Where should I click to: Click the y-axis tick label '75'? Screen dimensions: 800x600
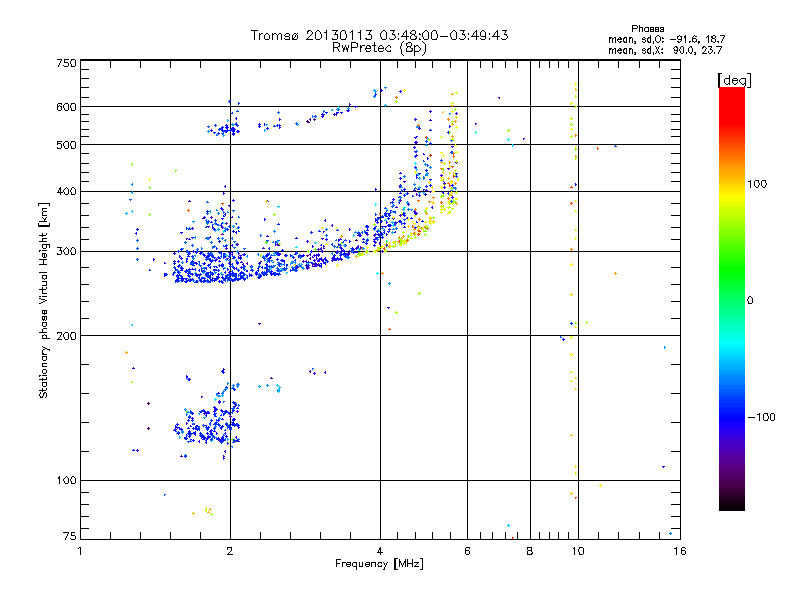pos(70,536)
